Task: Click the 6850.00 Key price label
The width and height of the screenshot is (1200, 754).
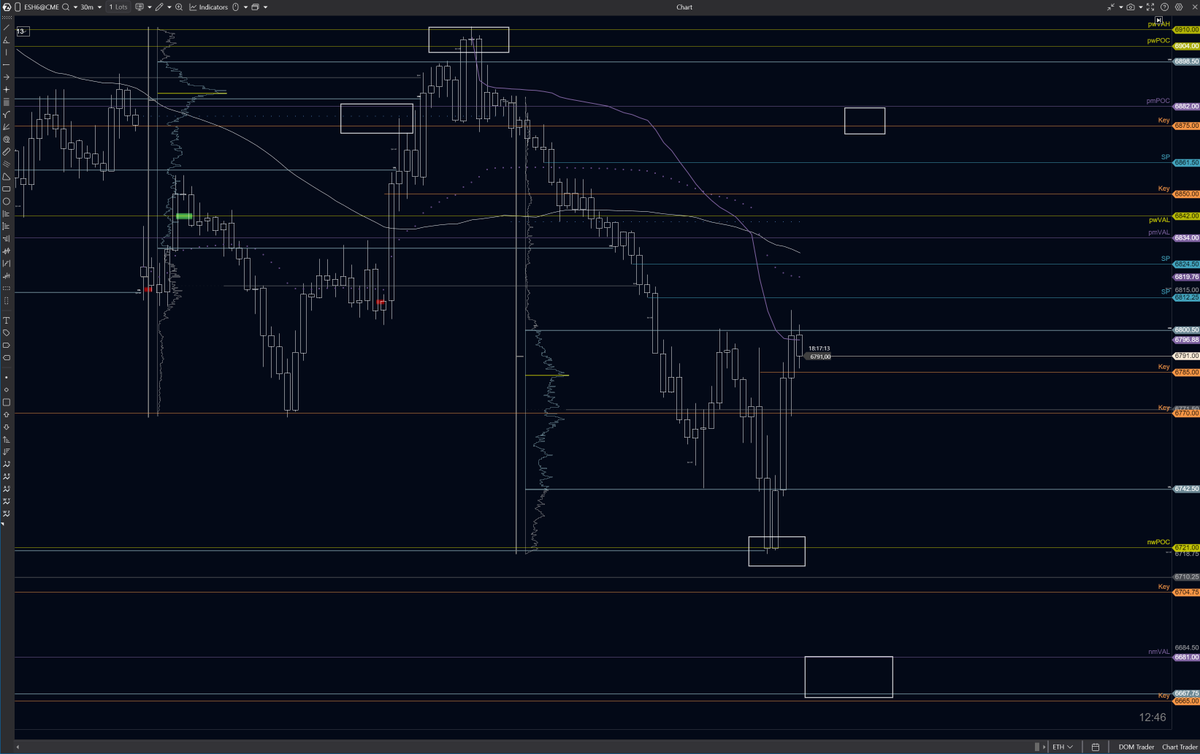Action: (1186, 193)
